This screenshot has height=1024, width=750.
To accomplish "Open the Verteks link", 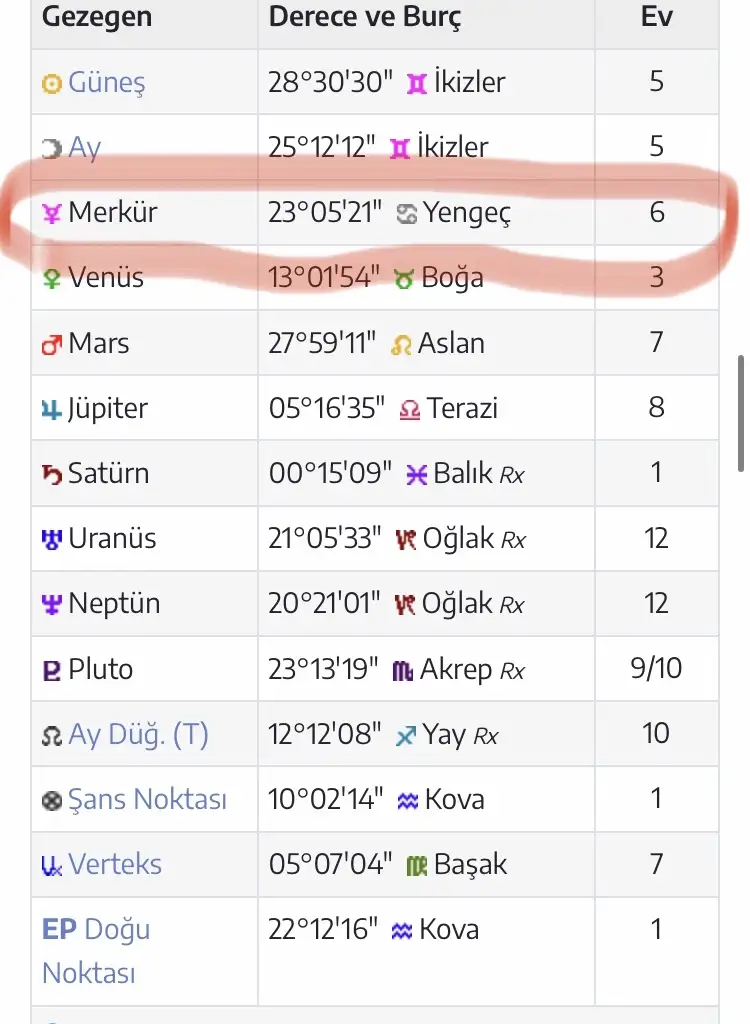I will click(x=115, y=865).
